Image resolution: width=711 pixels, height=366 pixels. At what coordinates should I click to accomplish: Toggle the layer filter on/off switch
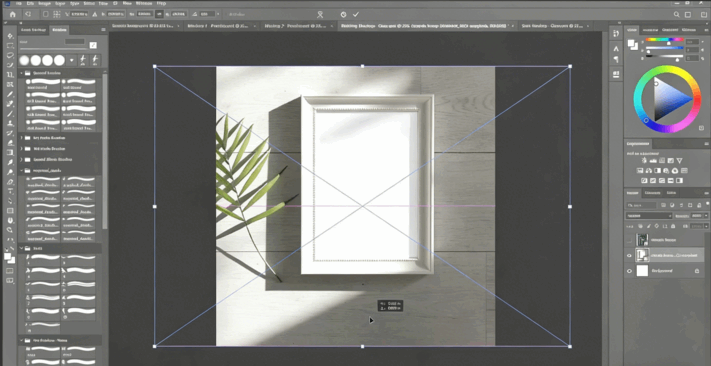pos(706,205)
